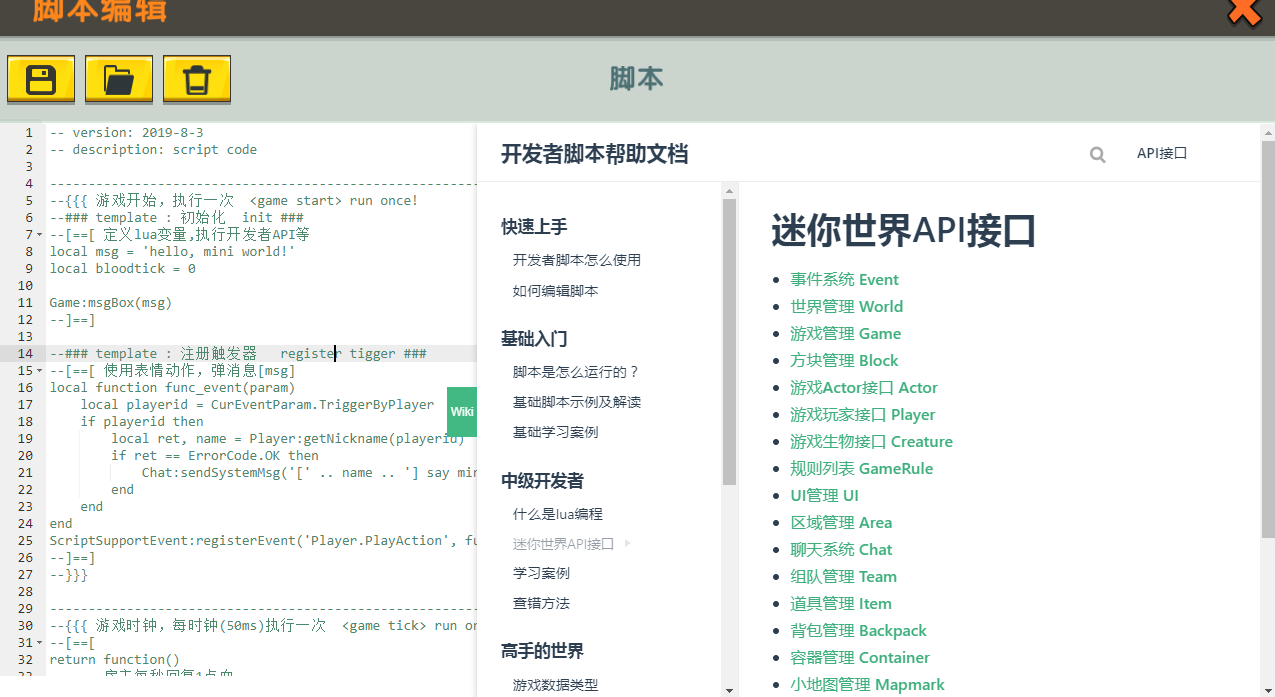
Task: Collapse the code fold arrow at line 15
Action: [x=39, y=371]
